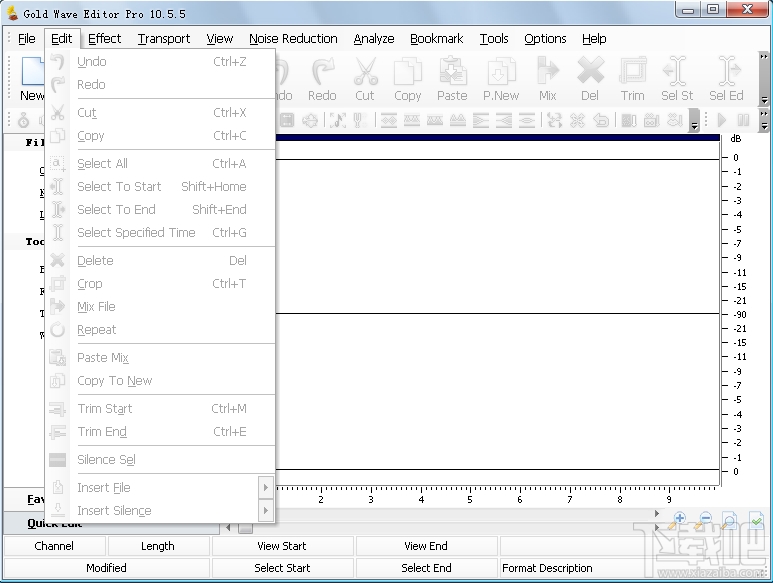
Task: Open the Transport menu
Action: click(x=164, y=38)
